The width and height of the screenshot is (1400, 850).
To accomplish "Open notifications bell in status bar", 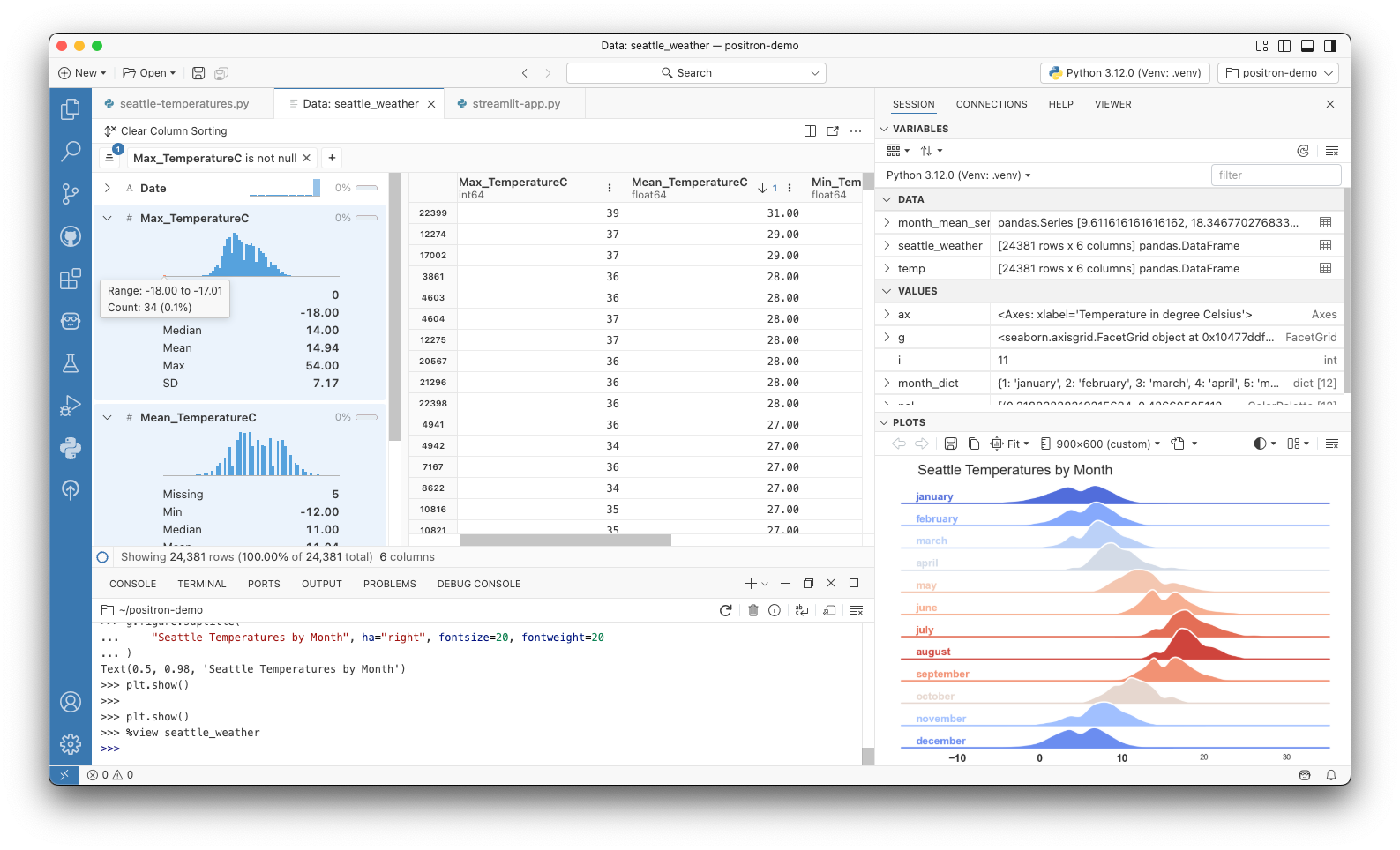I will click(x=1331, y=775).
